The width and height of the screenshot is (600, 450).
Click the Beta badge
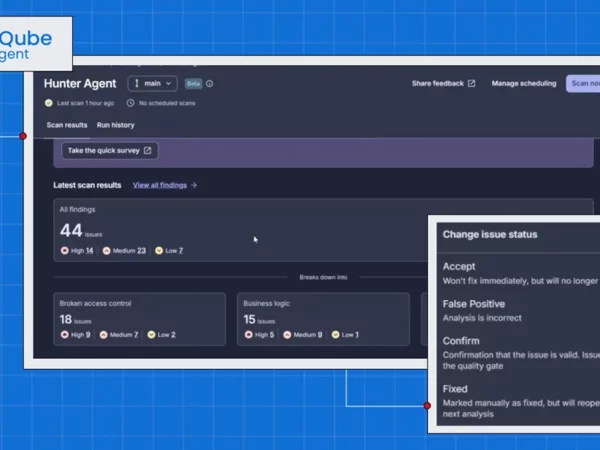(x=193, y=83)
